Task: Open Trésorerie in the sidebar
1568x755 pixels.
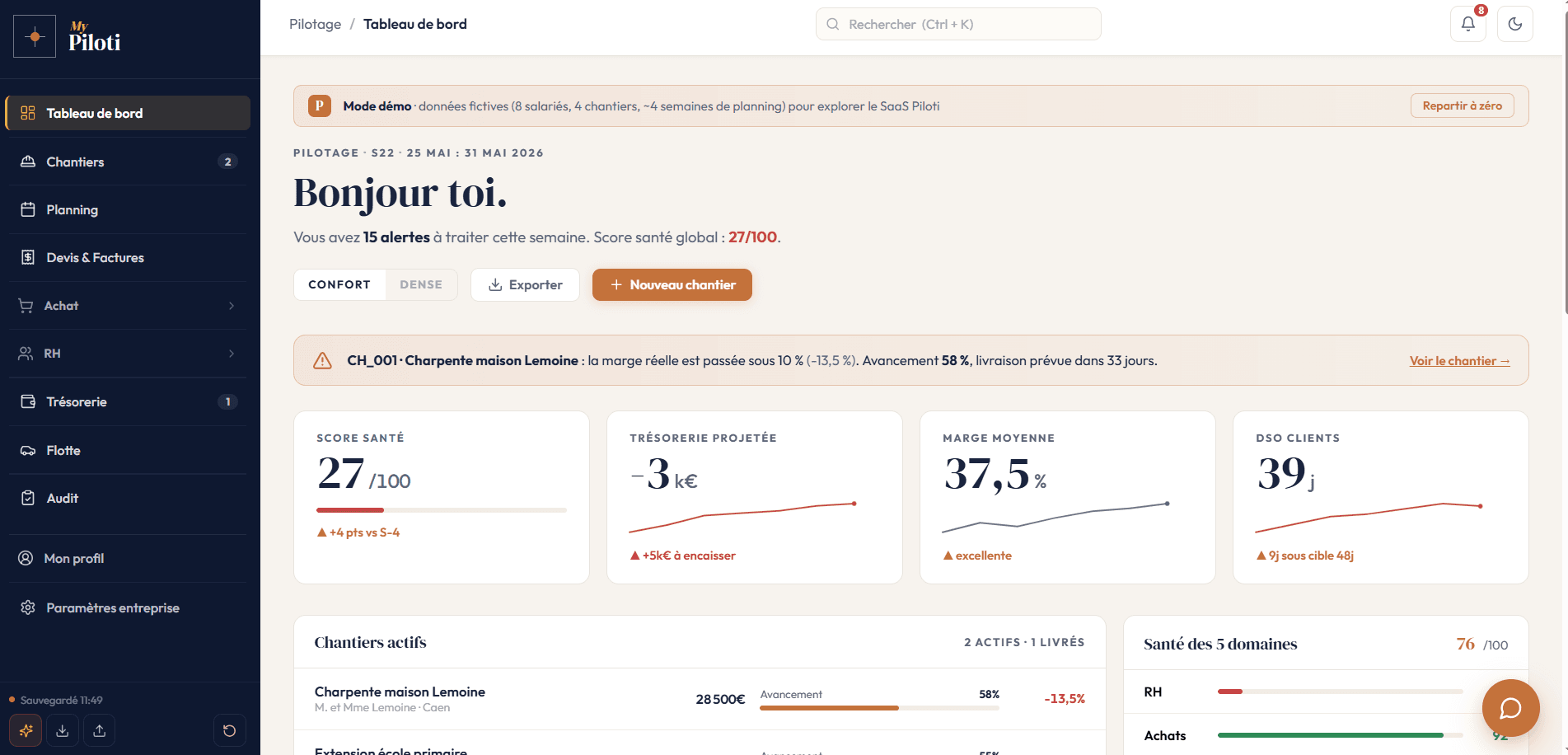Action: click(128, 401)
